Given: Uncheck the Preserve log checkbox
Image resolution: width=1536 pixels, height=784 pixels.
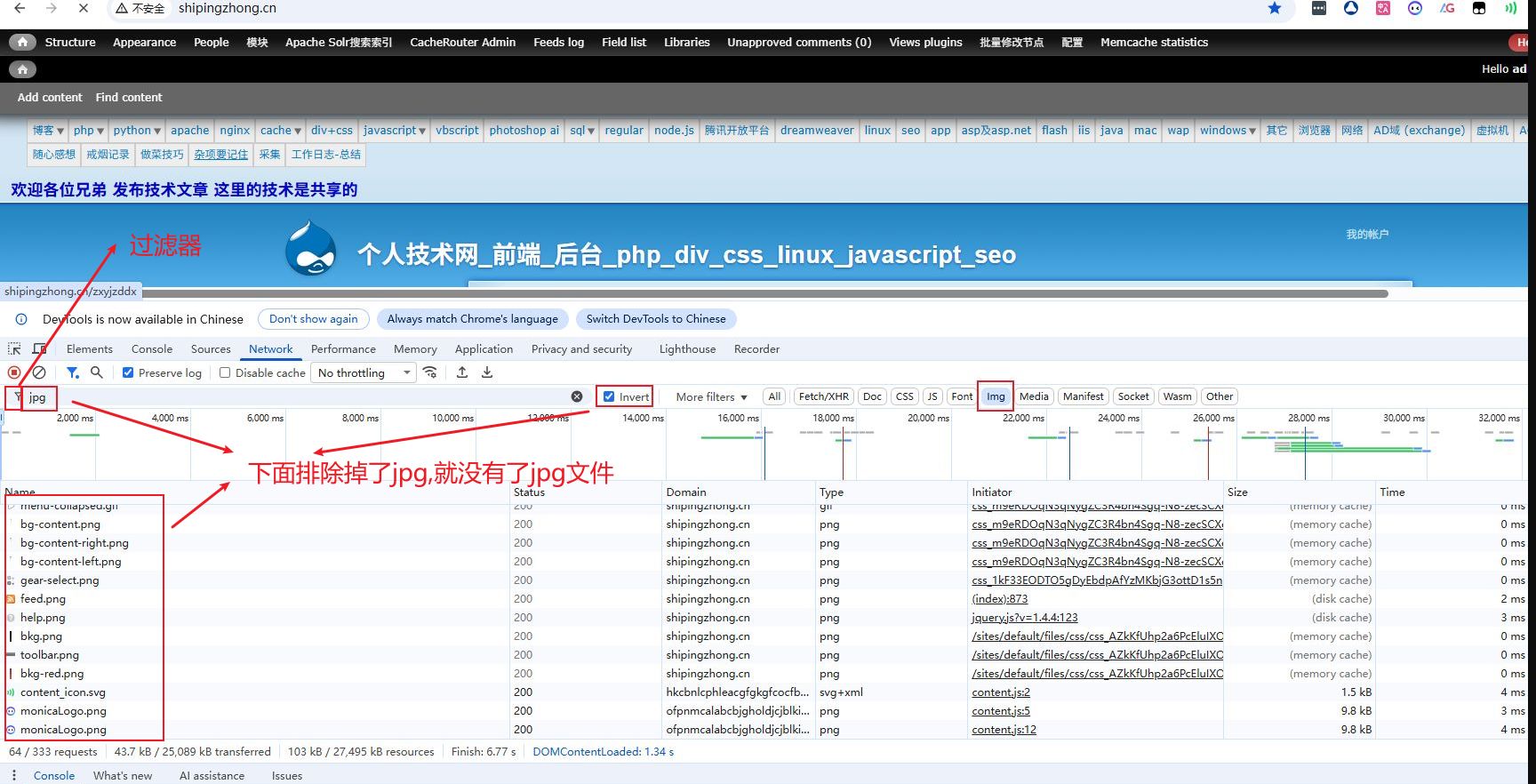Looking at the screenshot, I should (128, 372).
